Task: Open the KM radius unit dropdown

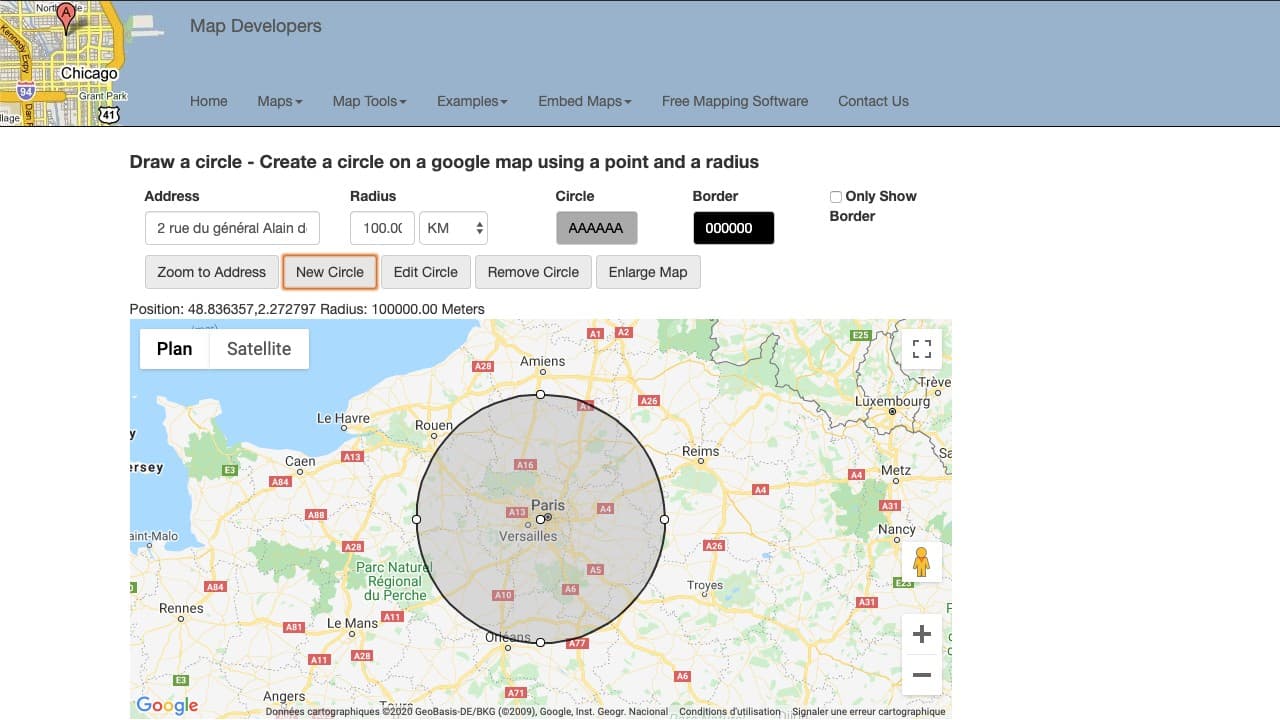Action: pos(453,228)
